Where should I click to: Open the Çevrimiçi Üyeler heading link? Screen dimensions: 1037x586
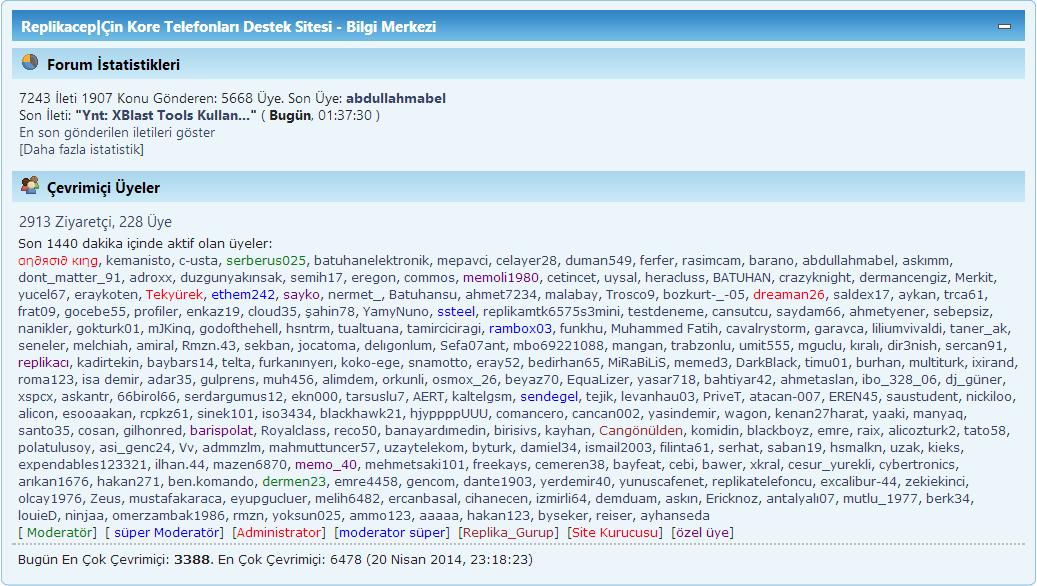[x=103, y=188]
